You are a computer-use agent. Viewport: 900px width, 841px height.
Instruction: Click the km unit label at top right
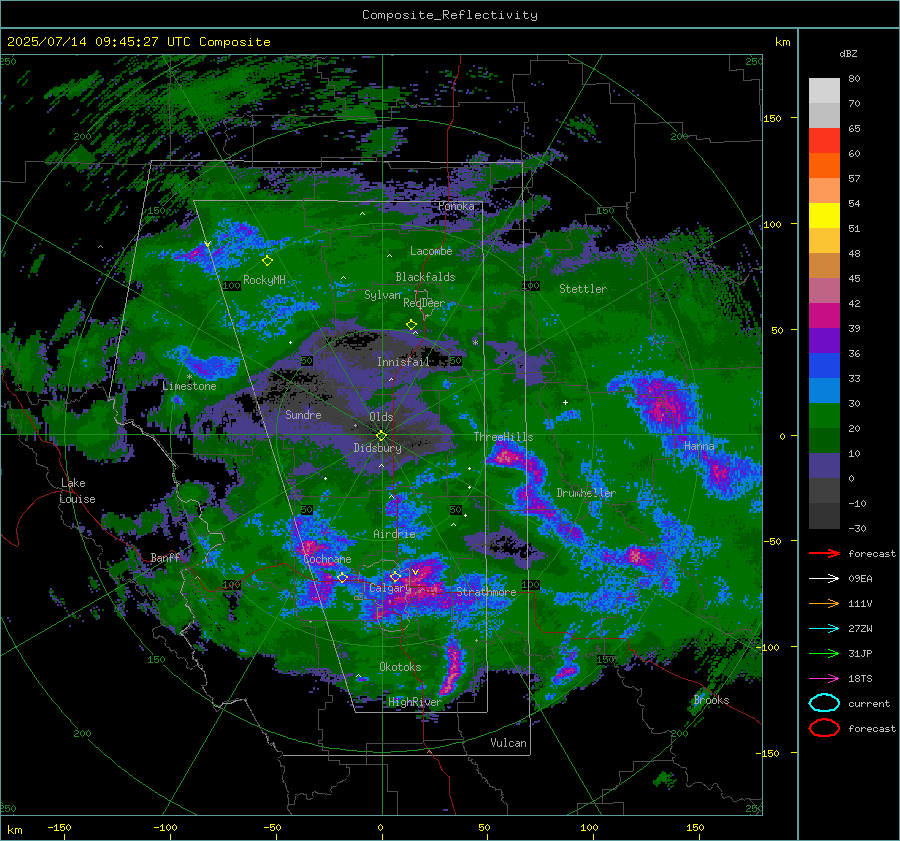(782, 42)
